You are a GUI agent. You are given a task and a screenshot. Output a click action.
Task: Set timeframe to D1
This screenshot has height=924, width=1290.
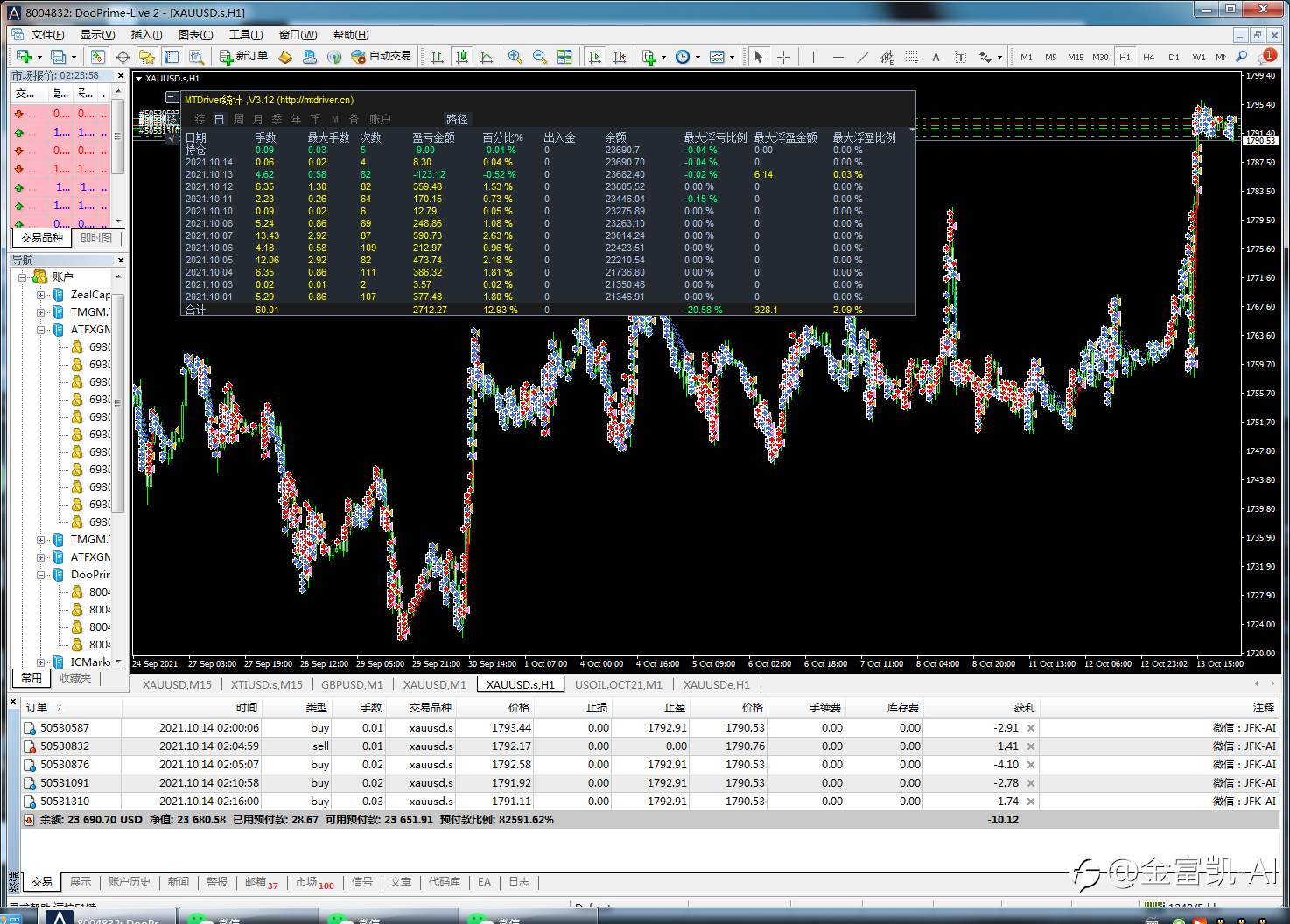click(1174, 57)
